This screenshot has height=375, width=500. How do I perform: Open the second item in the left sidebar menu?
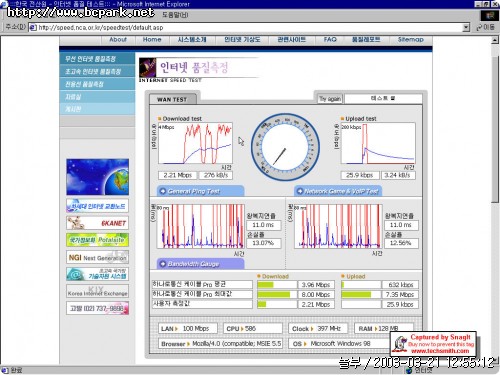(x=97, y=71)
